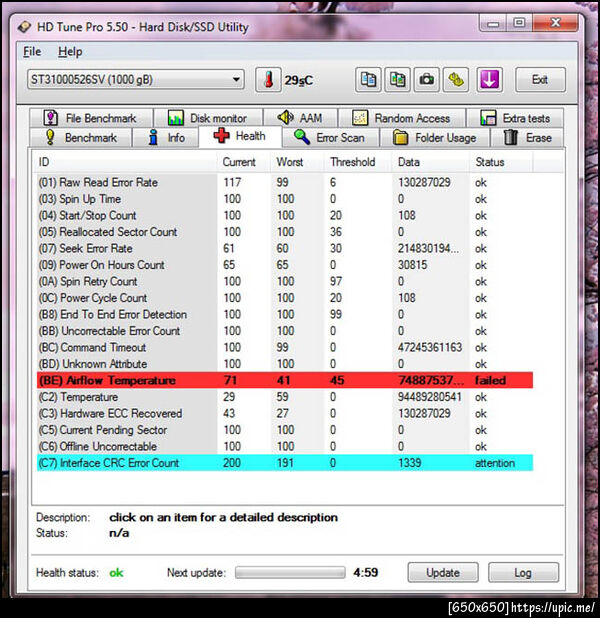The width and height of the screenshot is (600, 618).
Task: Select the Start/Stop Count row
Action: [x=285, y=216]
